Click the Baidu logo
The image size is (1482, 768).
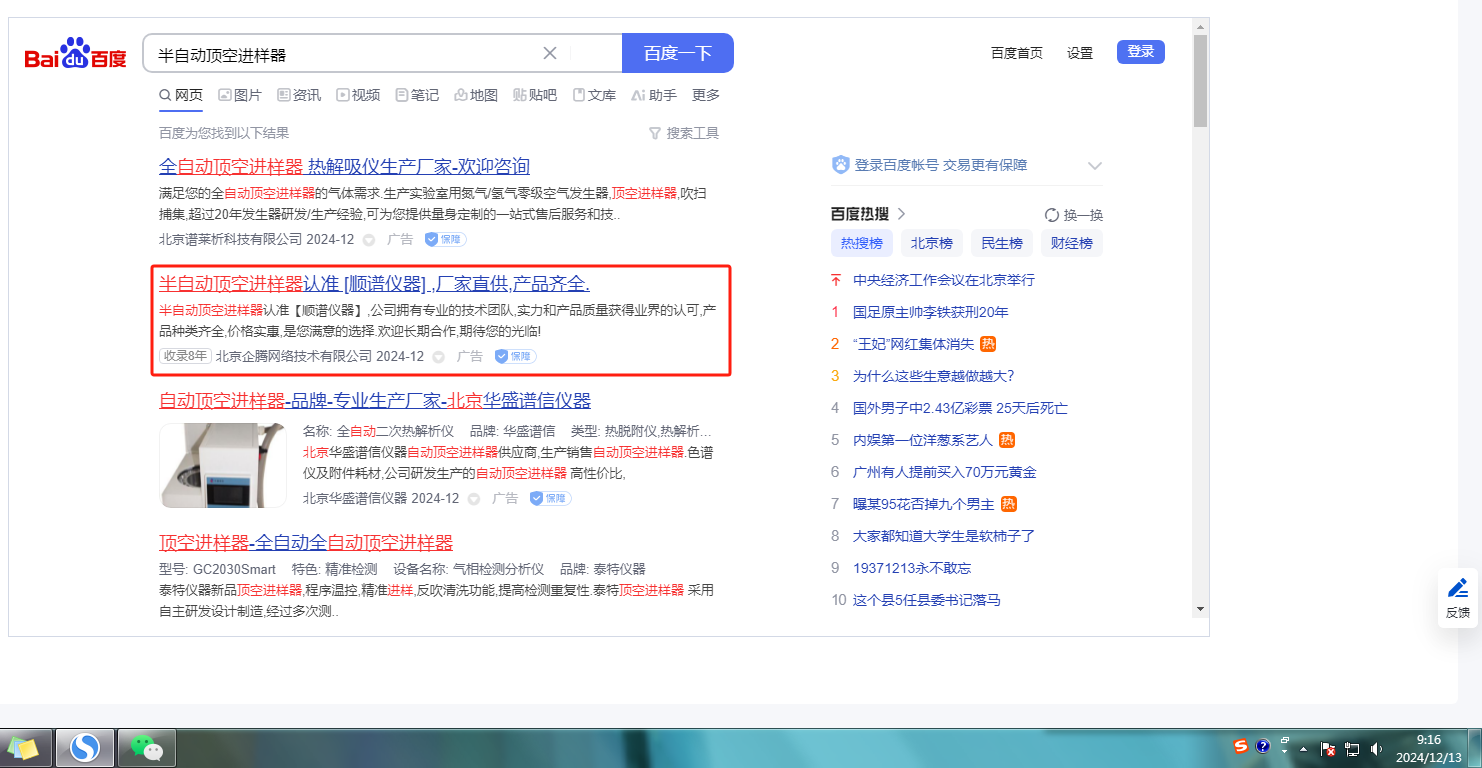76,54
